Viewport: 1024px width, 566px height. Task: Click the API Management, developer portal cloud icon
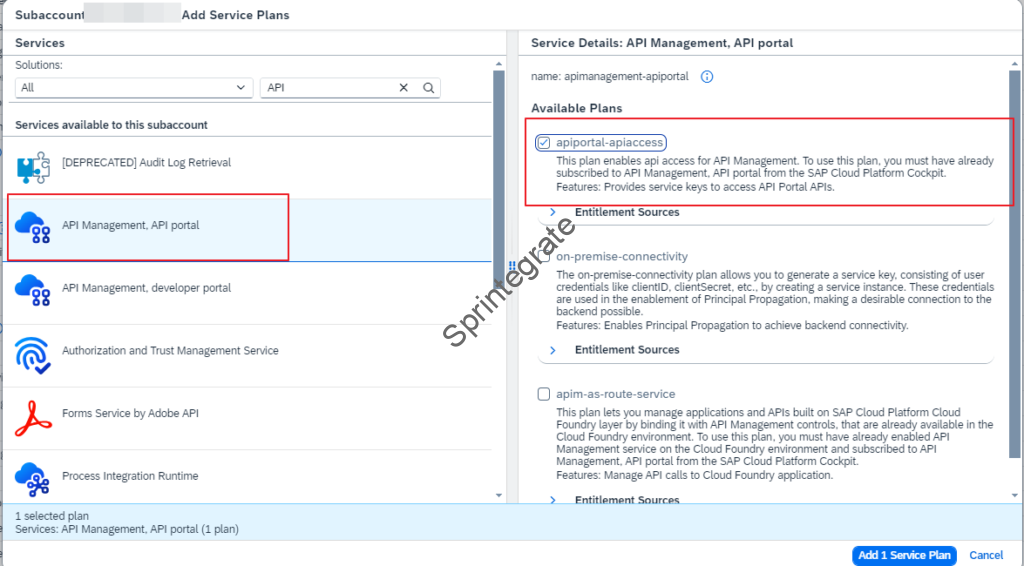tap(33, 290)
